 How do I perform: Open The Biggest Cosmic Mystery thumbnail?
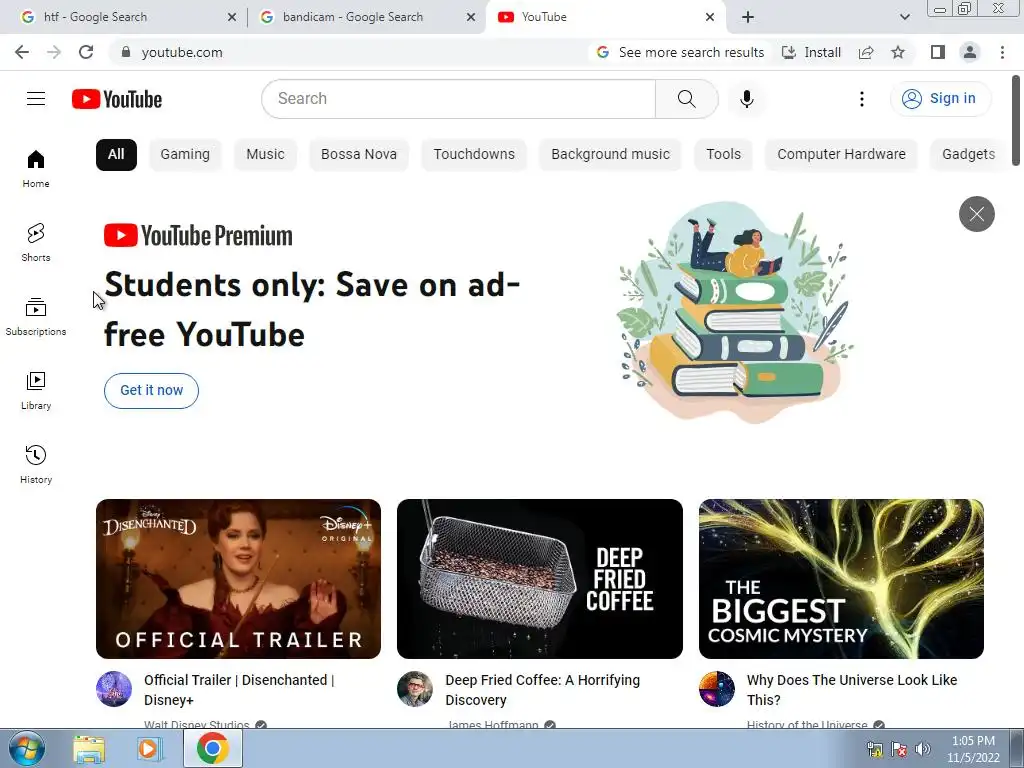pos(841,579)
